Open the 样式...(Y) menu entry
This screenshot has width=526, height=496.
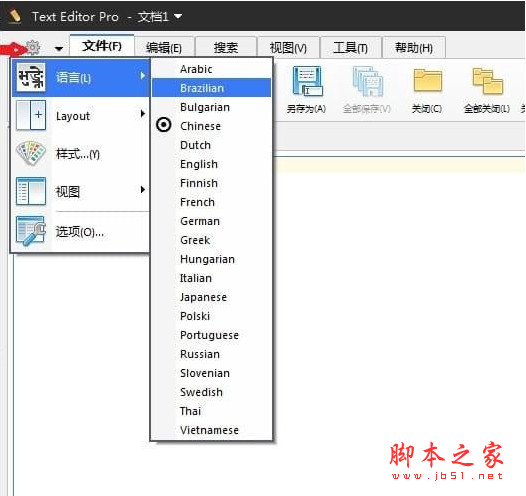[81, 154]
